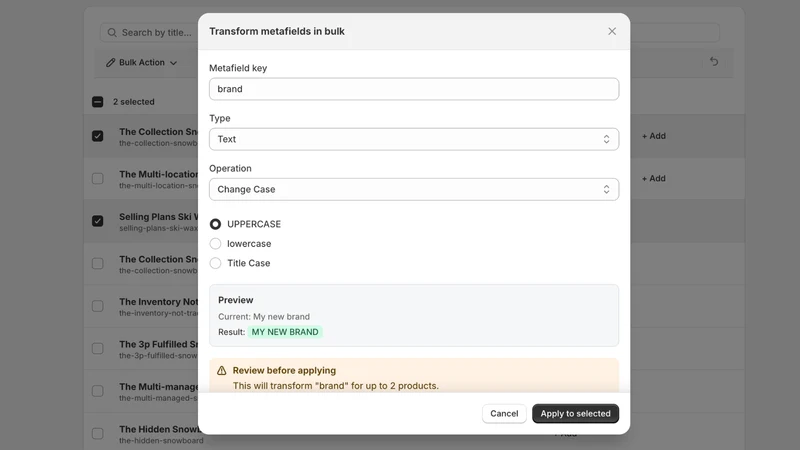Toggle the select-all checkbox beside 2 selected
Image resolution: width=800 pixels, height=450 pixels.
(x=97, y=102)
